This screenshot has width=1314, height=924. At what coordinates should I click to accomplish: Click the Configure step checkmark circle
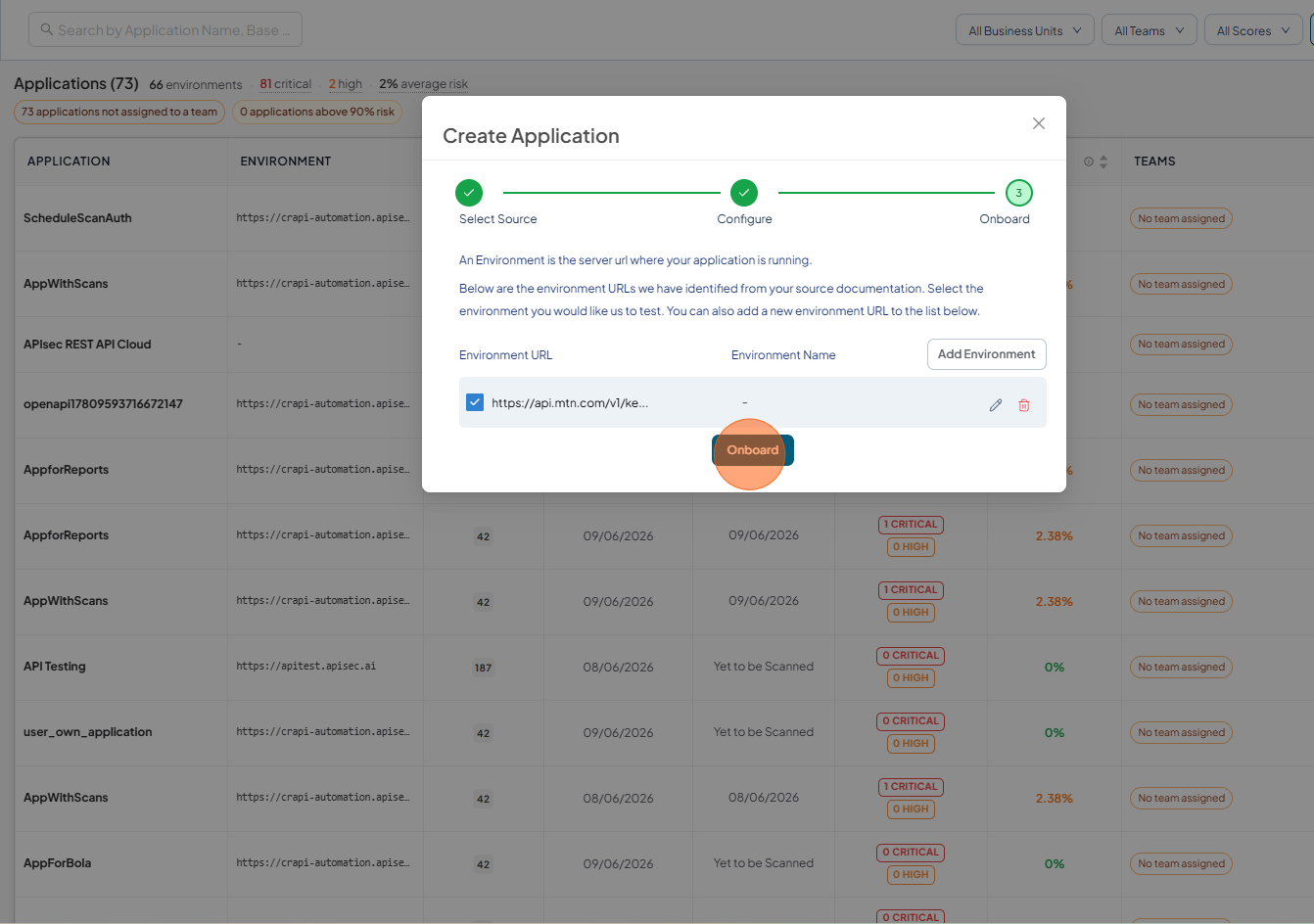(x=744, y=193)
